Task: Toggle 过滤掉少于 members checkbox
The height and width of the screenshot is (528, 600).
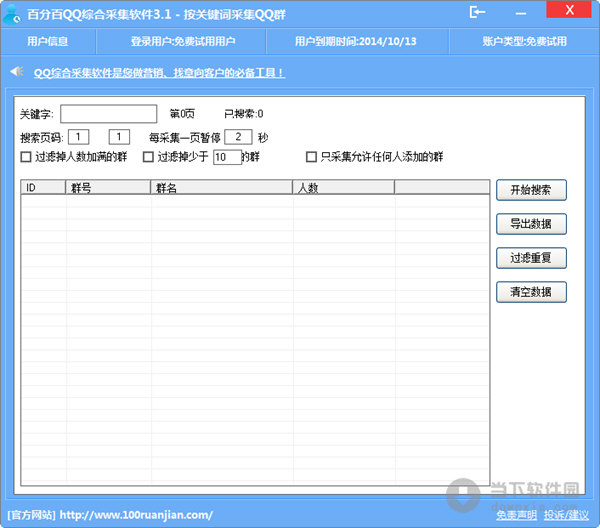Action: point(148,157)
